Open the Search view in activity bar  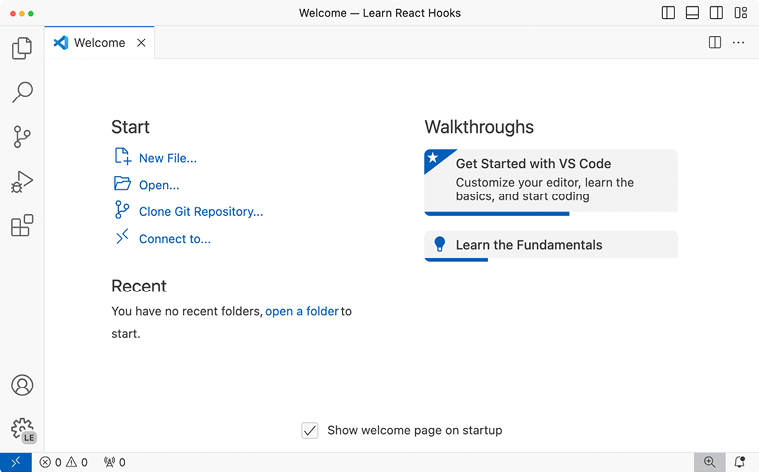pos(22,92)
